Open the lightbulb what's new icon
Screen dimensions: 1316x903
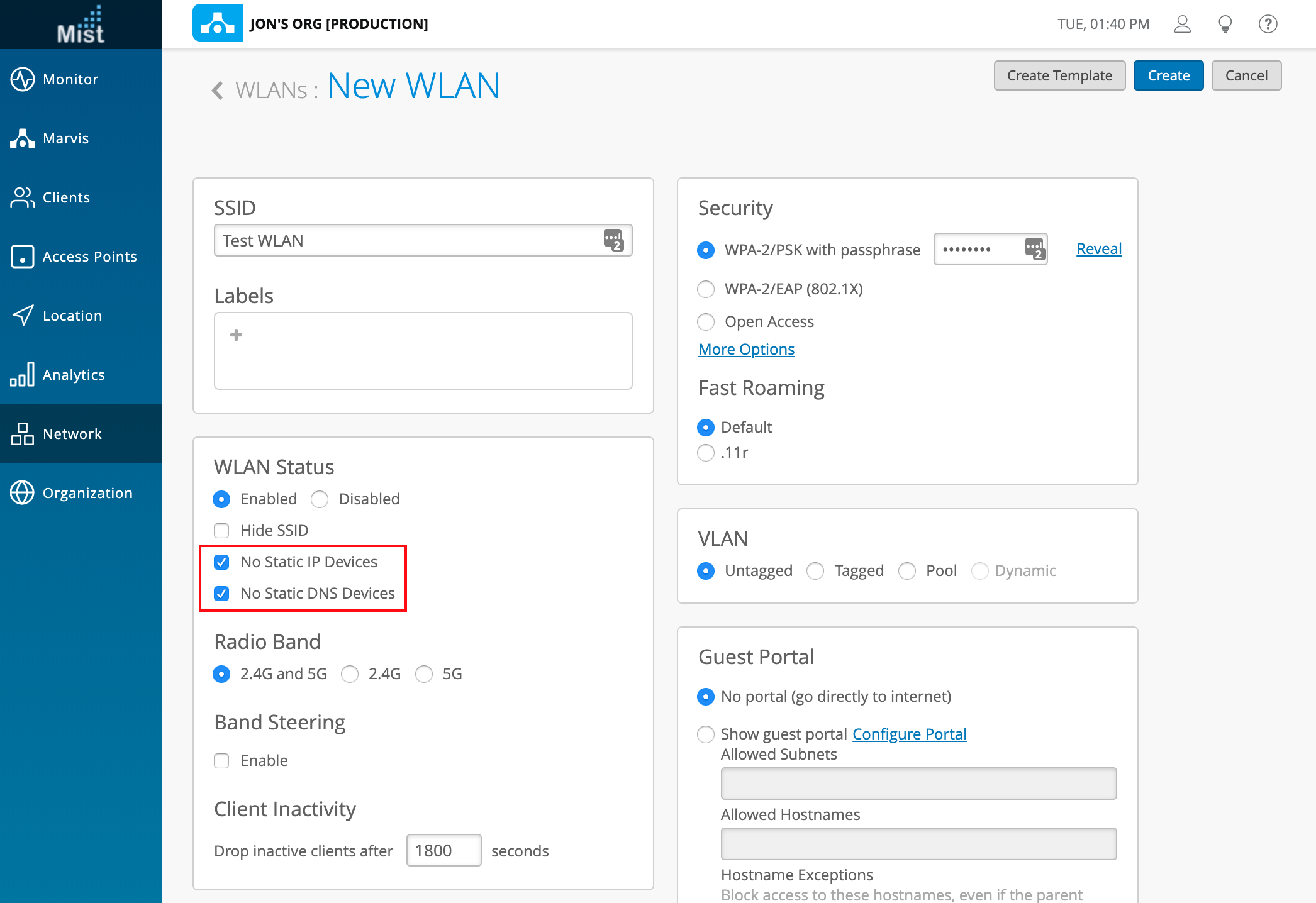[1225, 24]
